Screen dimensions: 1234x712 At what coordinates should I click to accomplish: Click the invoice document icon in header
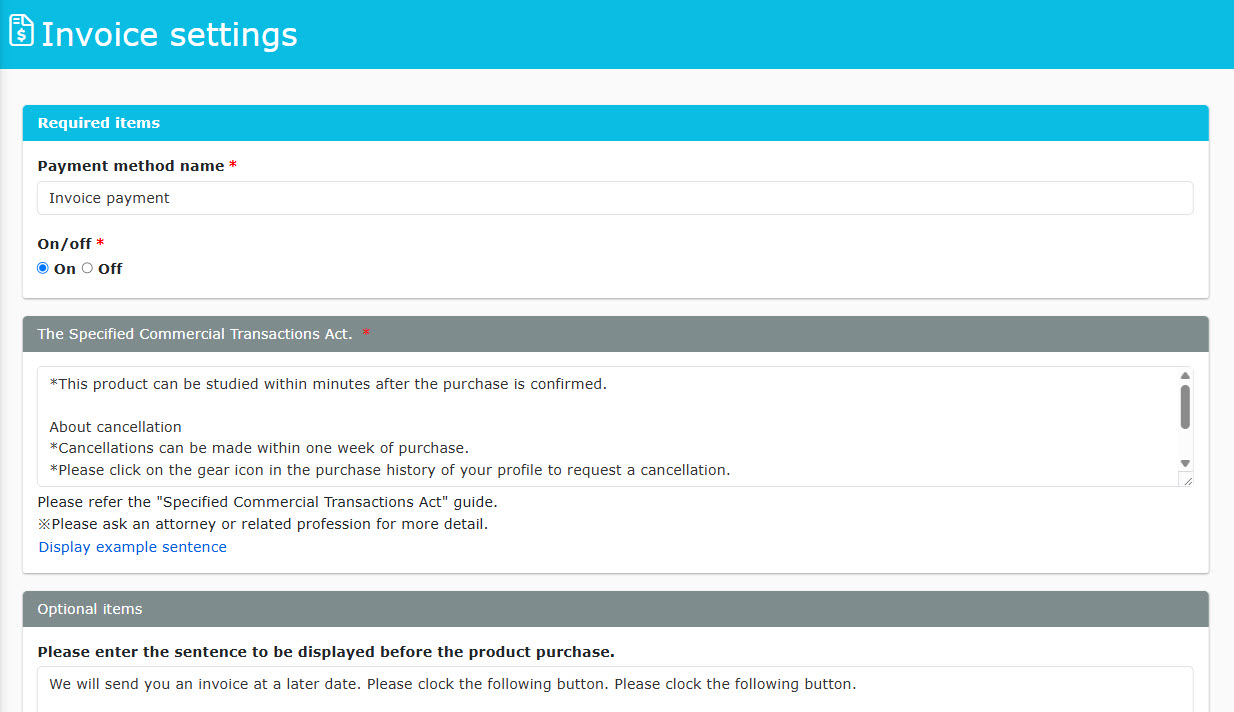pyautogui.click(x=21, y=32)
